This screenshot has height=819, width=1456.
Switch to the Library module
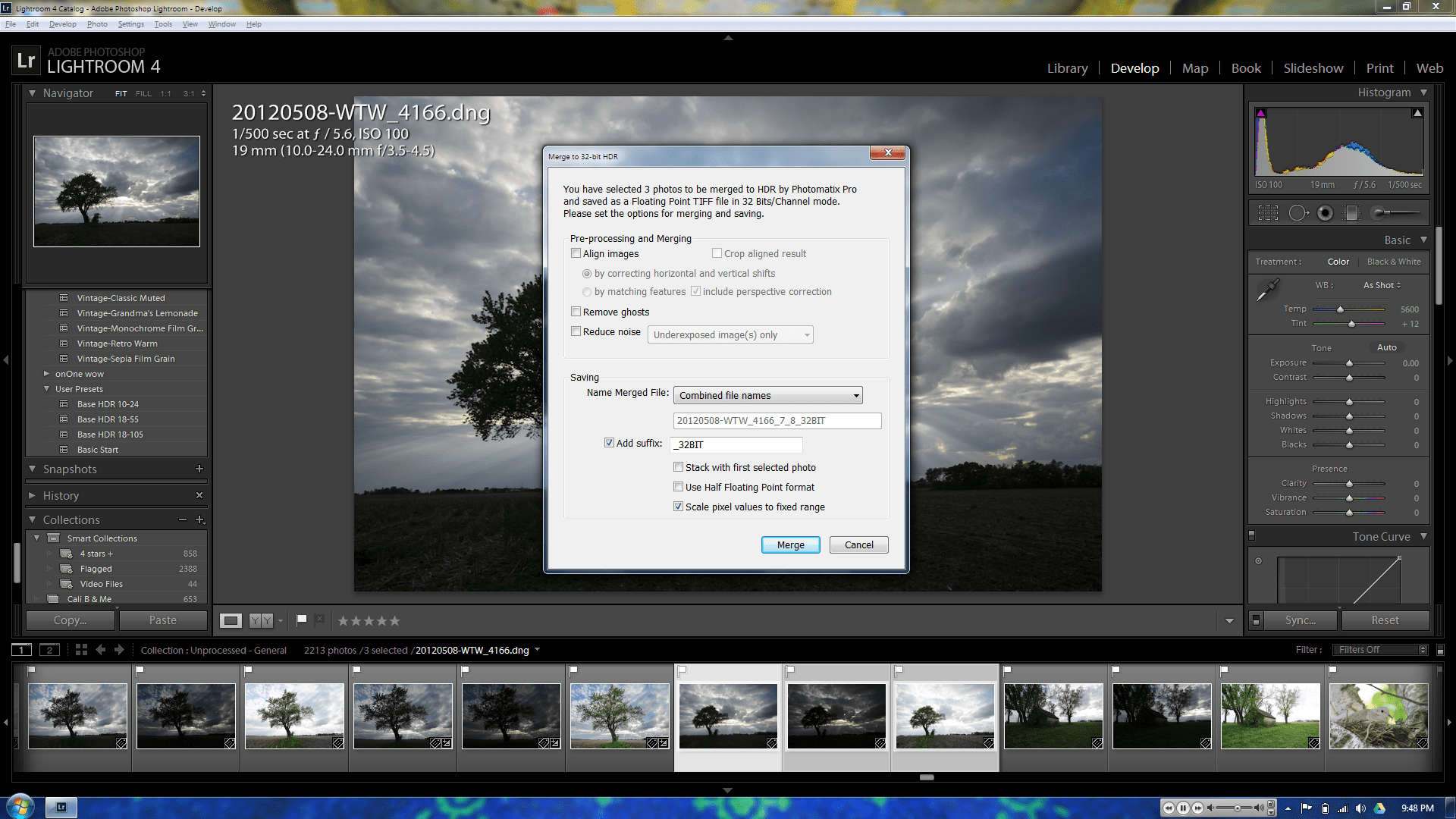pyautogui.click(x=1067, y=68)
